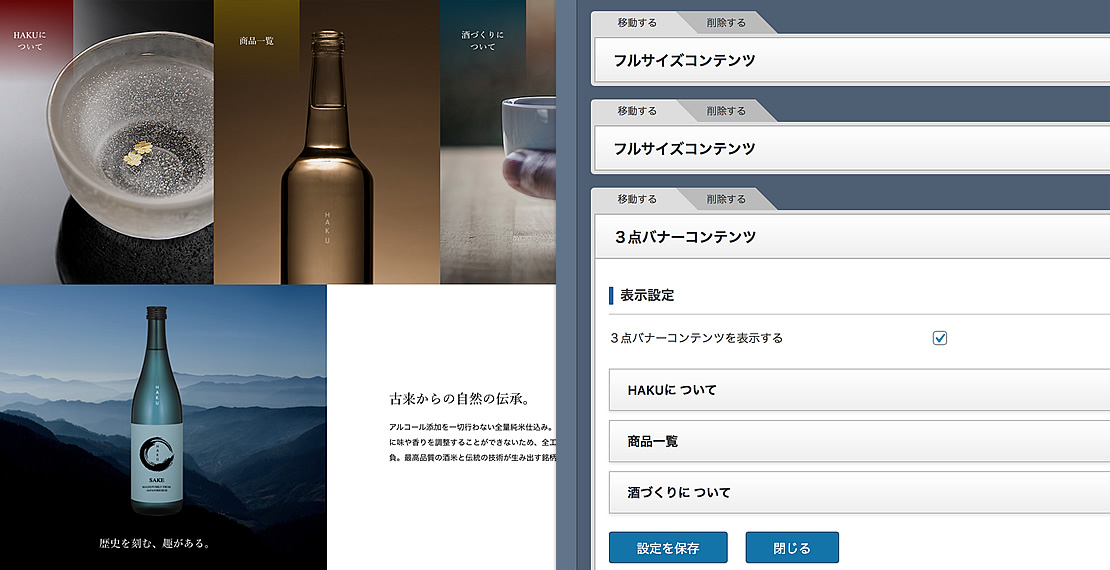Open the first 移動する tab

point(637,23)
